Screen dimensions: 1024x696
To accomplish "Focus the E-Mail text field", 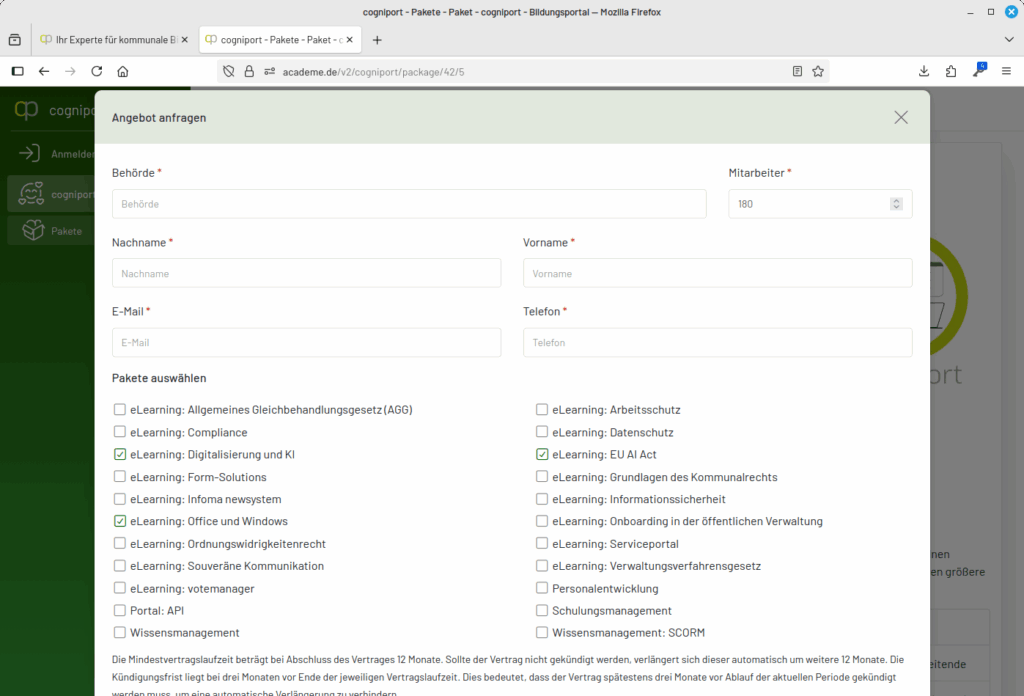I will pos(306,343).
